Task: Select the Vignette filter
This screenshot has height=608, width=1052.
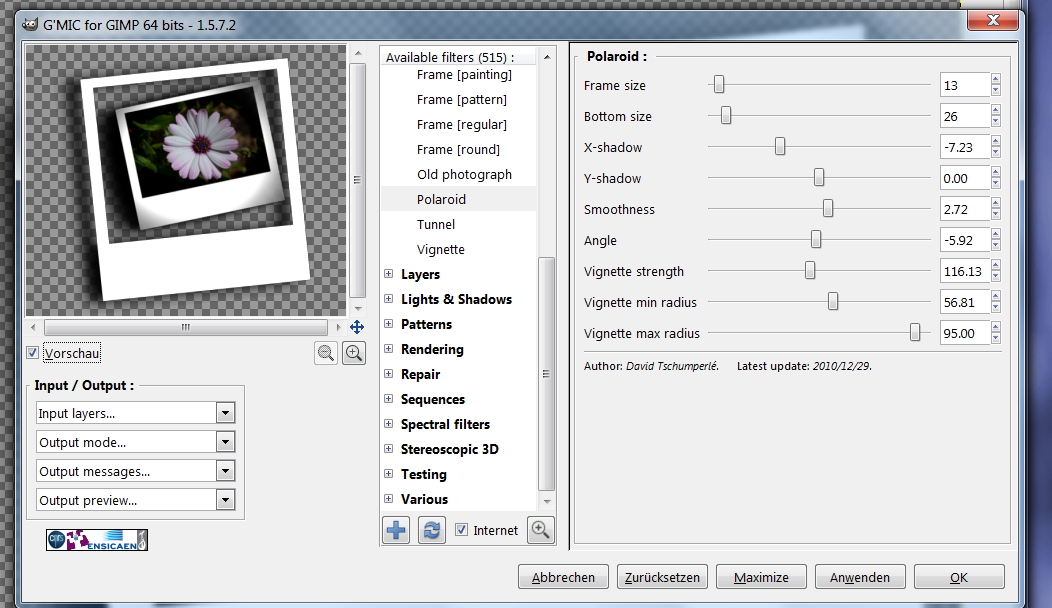Action: click(440, 249)
